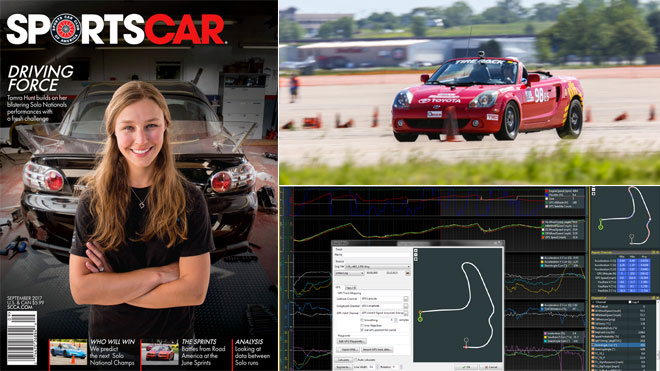660x371 pixels.
Task: Click the Report Channels panel pin icon
Action: click(x=653, y=252)
